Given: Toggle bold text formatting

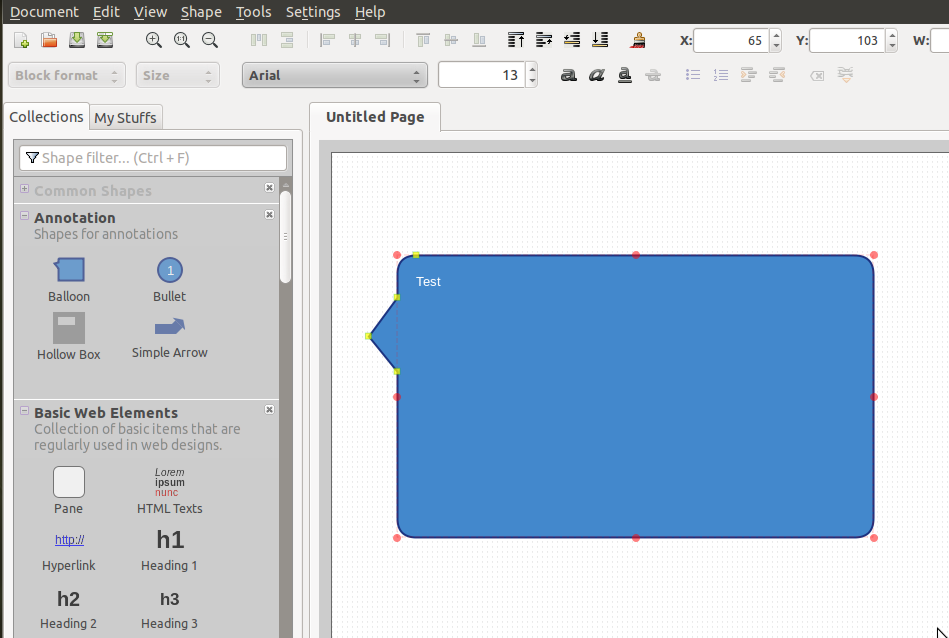Looking at the screenshot, I should point(568,75).
